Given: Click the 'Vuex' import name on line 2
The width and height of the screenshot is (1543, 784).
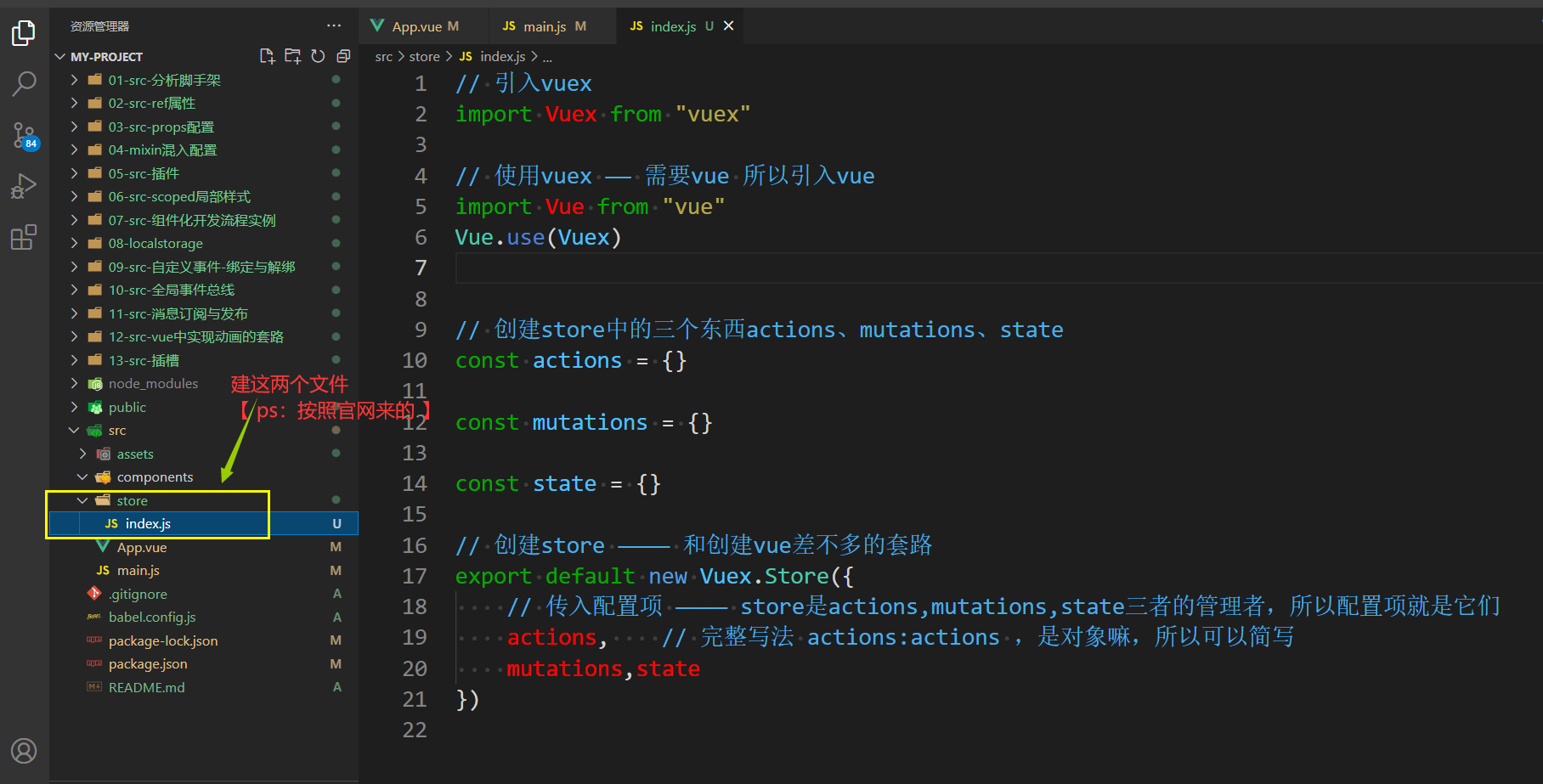Looking at the screenshot, I should tap(571, 114).
